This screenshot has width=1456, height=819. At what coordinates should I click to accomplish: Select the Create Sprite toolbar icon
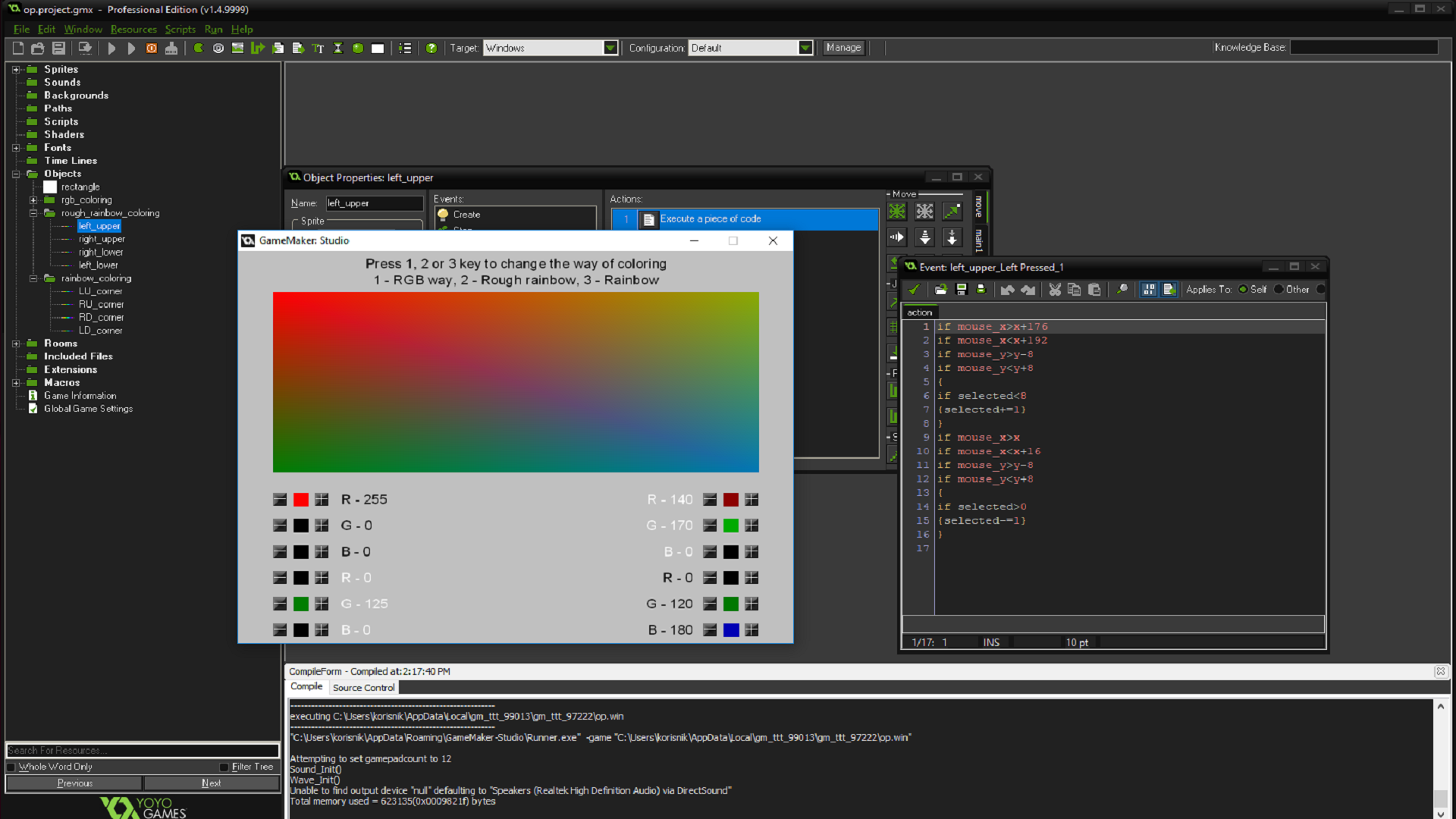[198, 48]
